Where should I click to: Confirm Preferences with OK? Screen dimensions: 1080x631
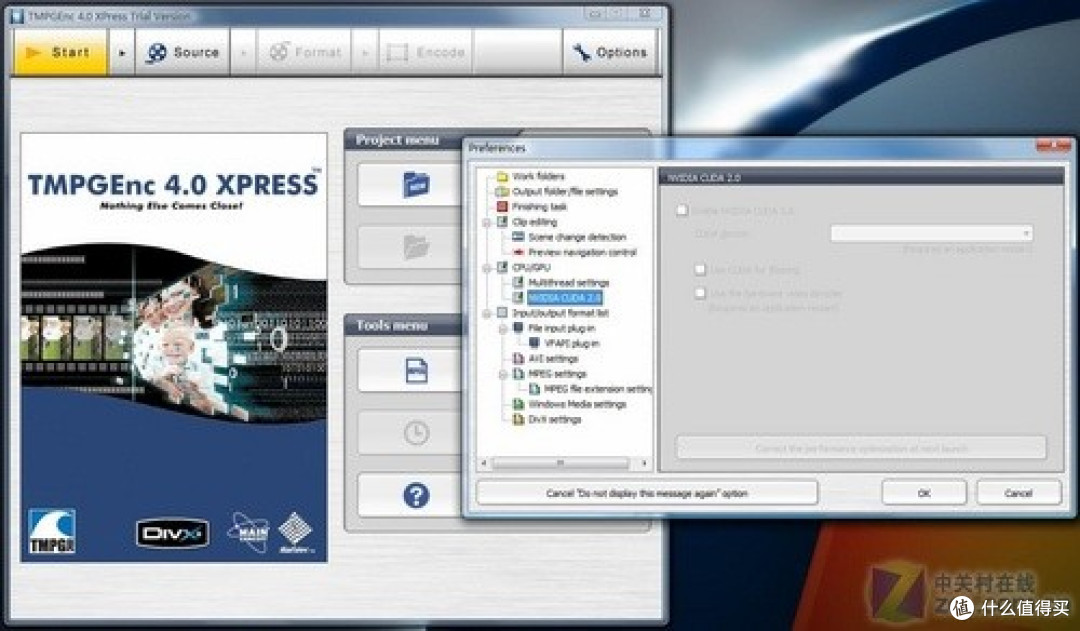click(924, 493)
